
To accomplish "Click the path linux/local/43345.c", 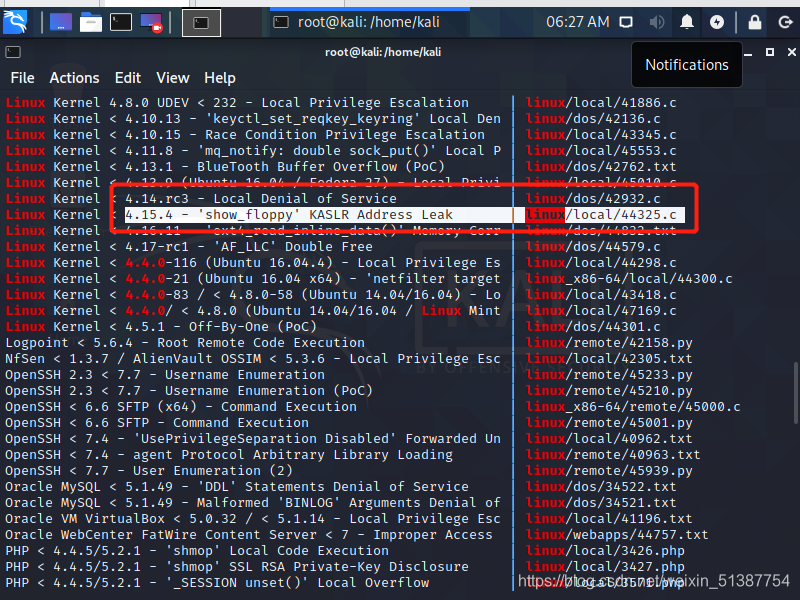I will (601, 135).
